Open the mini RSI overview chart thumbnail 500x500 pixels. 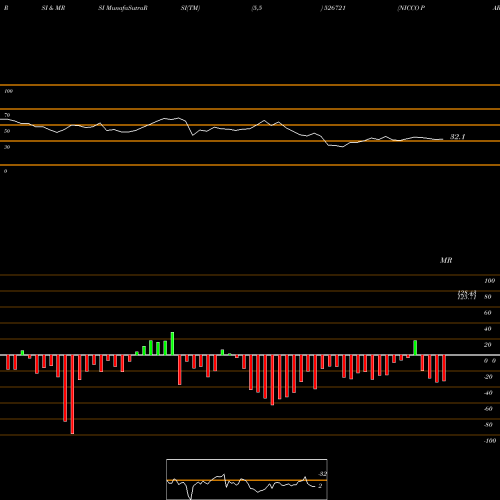(247, 479)
